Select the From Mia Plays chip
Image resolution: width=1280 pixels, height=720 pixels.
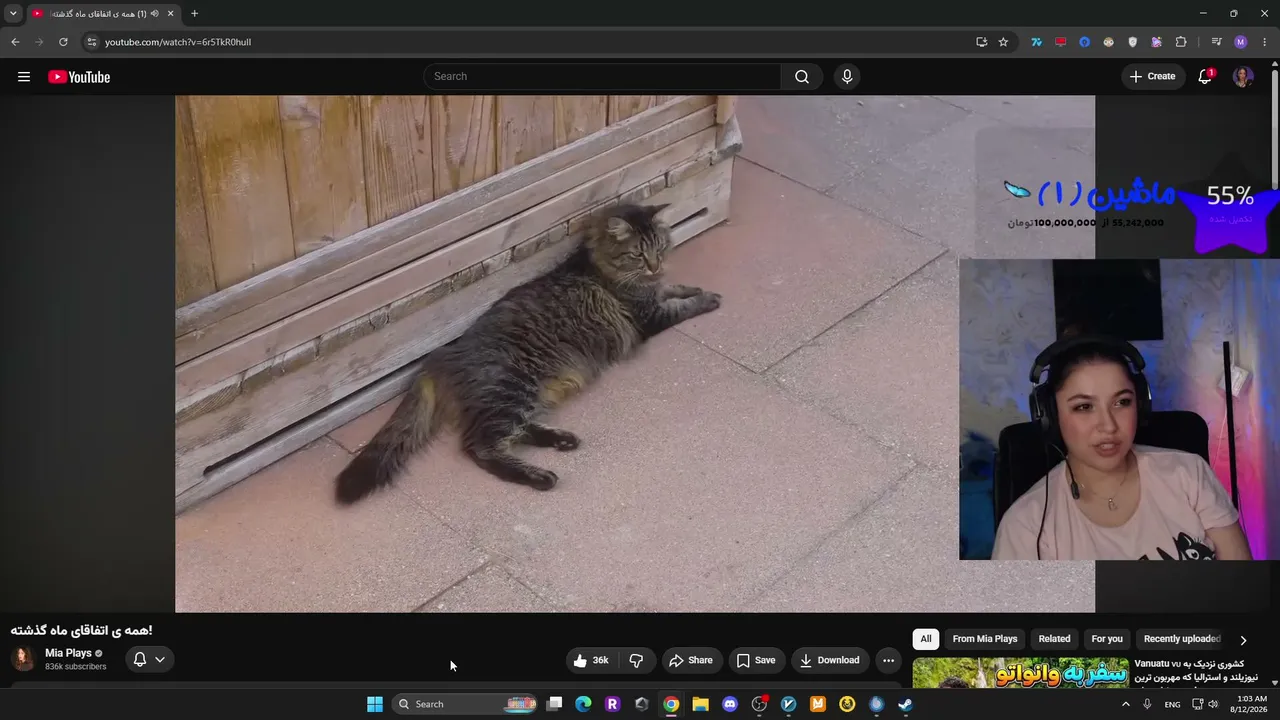pos(985,639)
